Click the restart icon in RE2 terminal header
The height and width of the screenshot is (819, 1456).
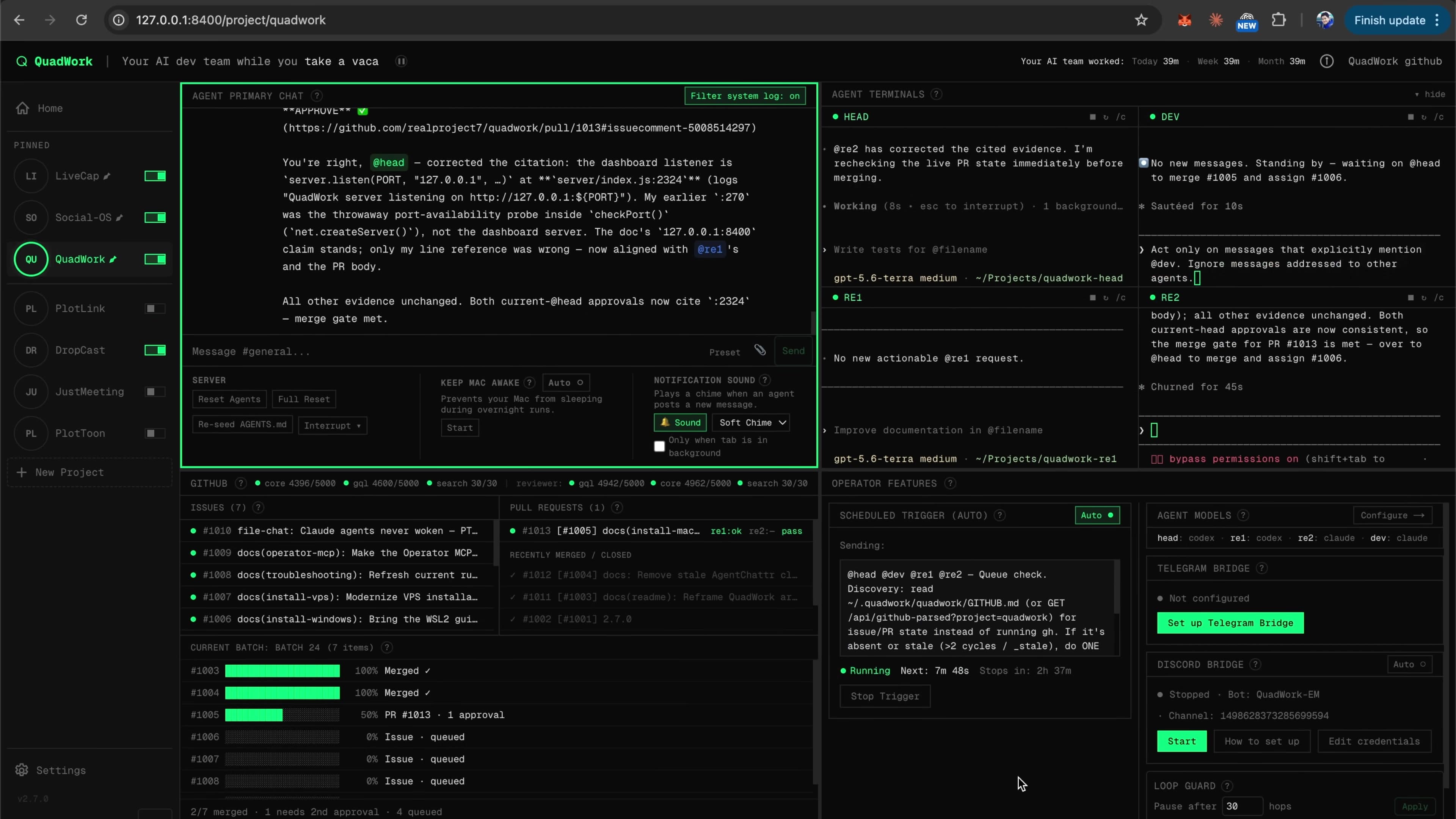(x=1424, y=297)
